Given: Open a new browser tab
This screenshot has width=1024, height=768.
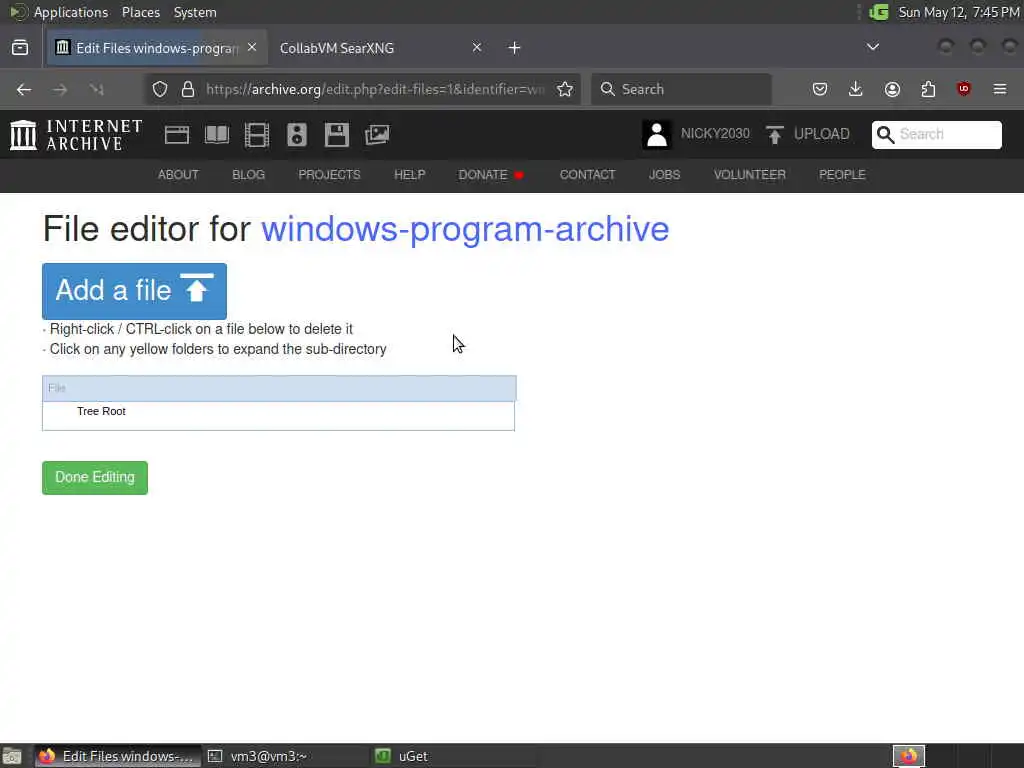Looking at the screenshot, I should [515, 48].
